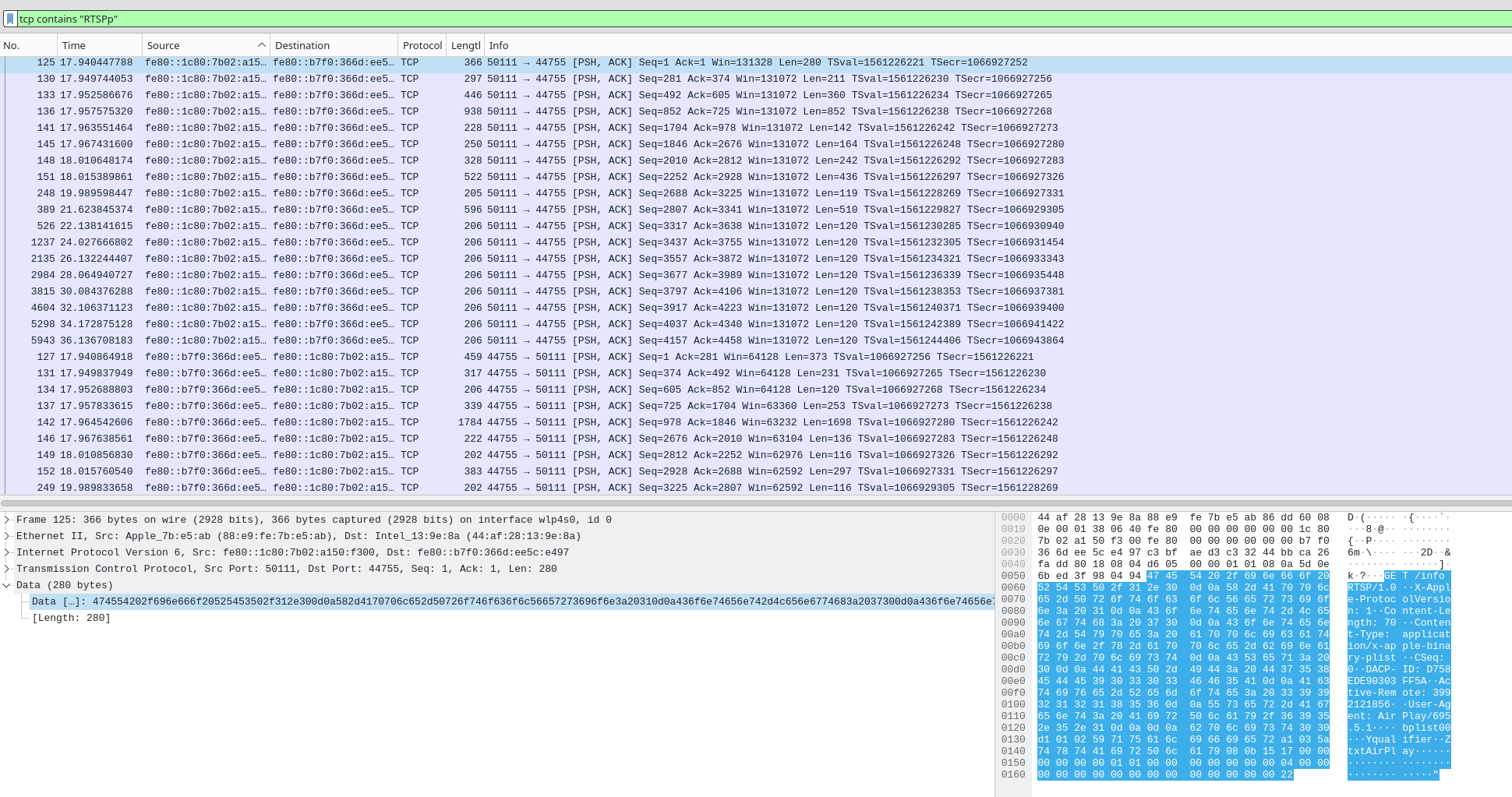Click the display filter bookmark icon
Viewport: 1512px width, 797px height.
point(10,19)
